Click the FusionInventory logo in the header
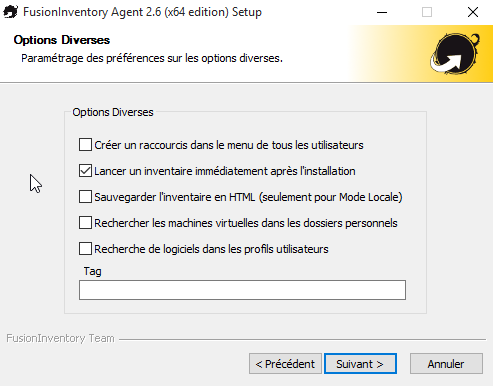Screen dimensions: 493x386 click(x=455, y=54)
